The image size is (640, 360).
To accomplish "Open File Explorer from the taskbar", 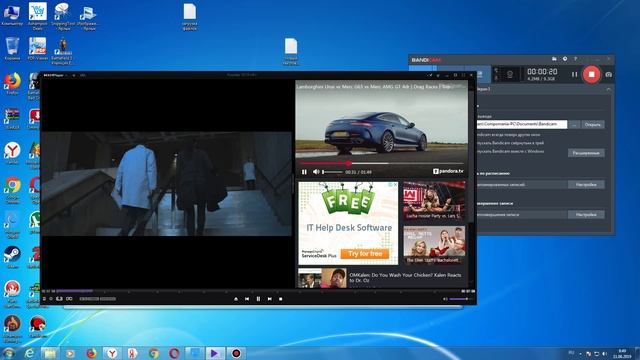I will 50,353.
